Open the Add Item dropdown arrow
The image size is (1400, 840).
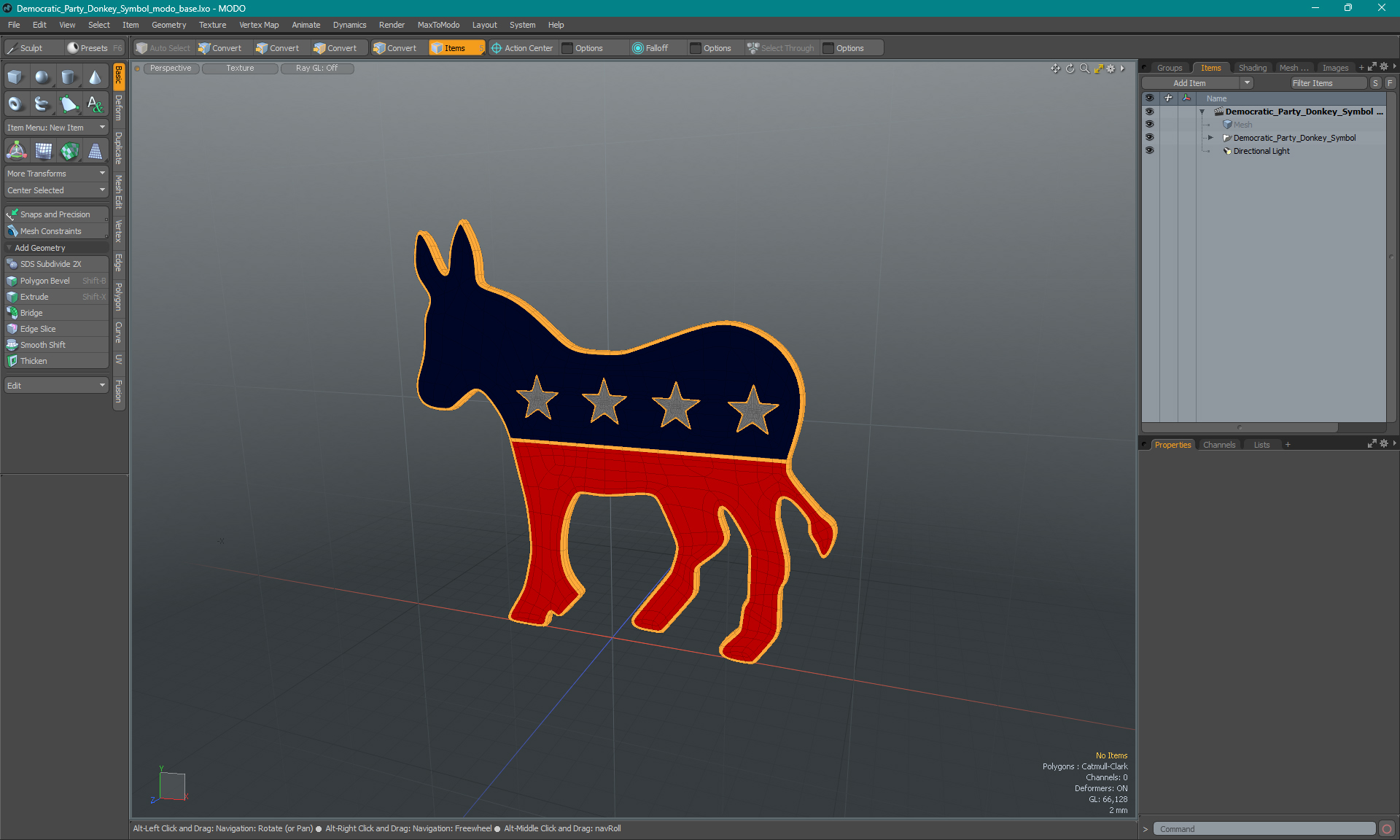[x=1248, y=83]
